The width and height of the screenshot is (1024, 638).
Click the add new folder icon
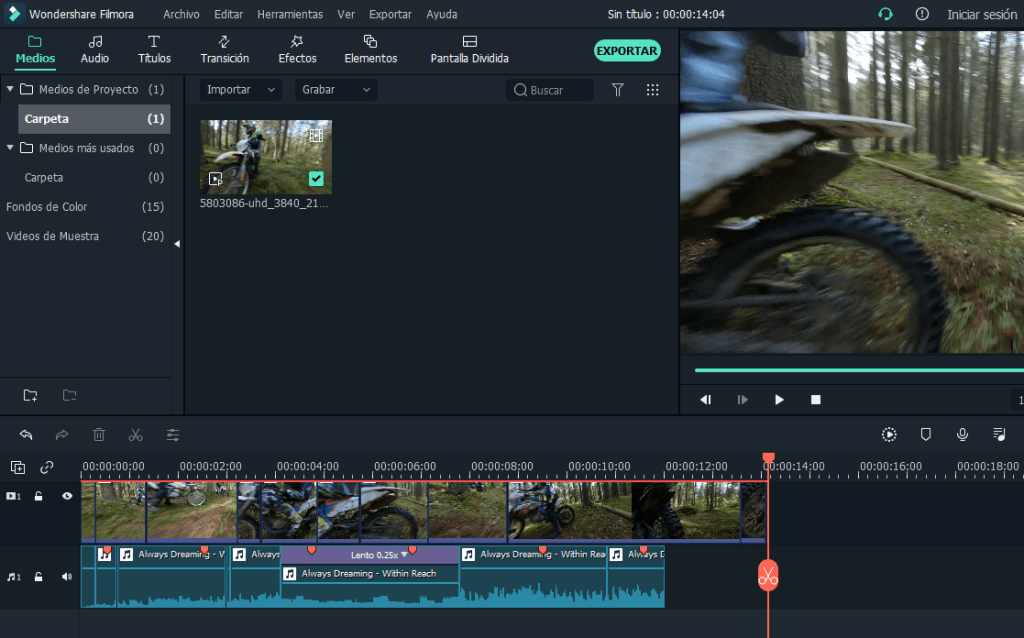30,395
